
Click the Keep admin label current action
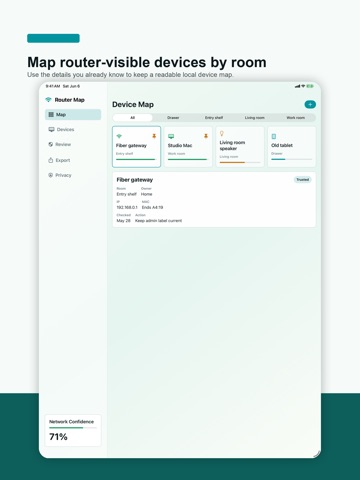point(158,221)
